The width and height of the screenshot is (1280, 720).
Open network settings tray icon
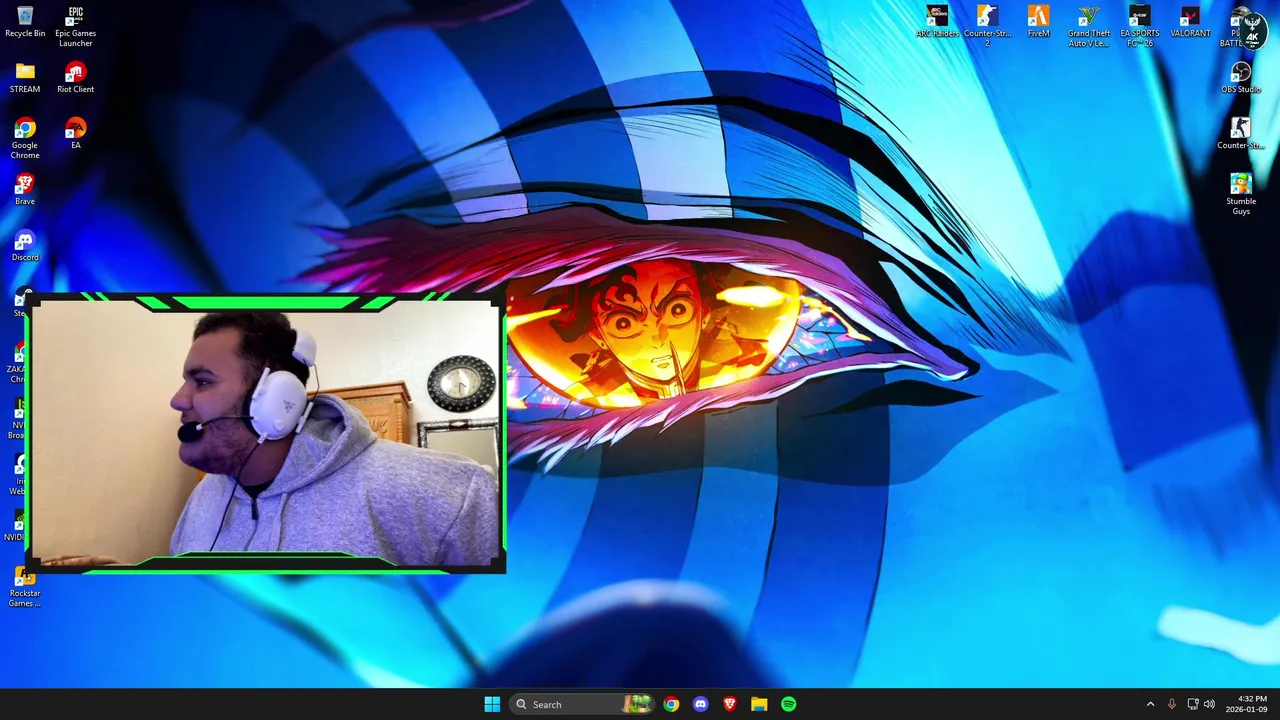[x=1192, y=704]
